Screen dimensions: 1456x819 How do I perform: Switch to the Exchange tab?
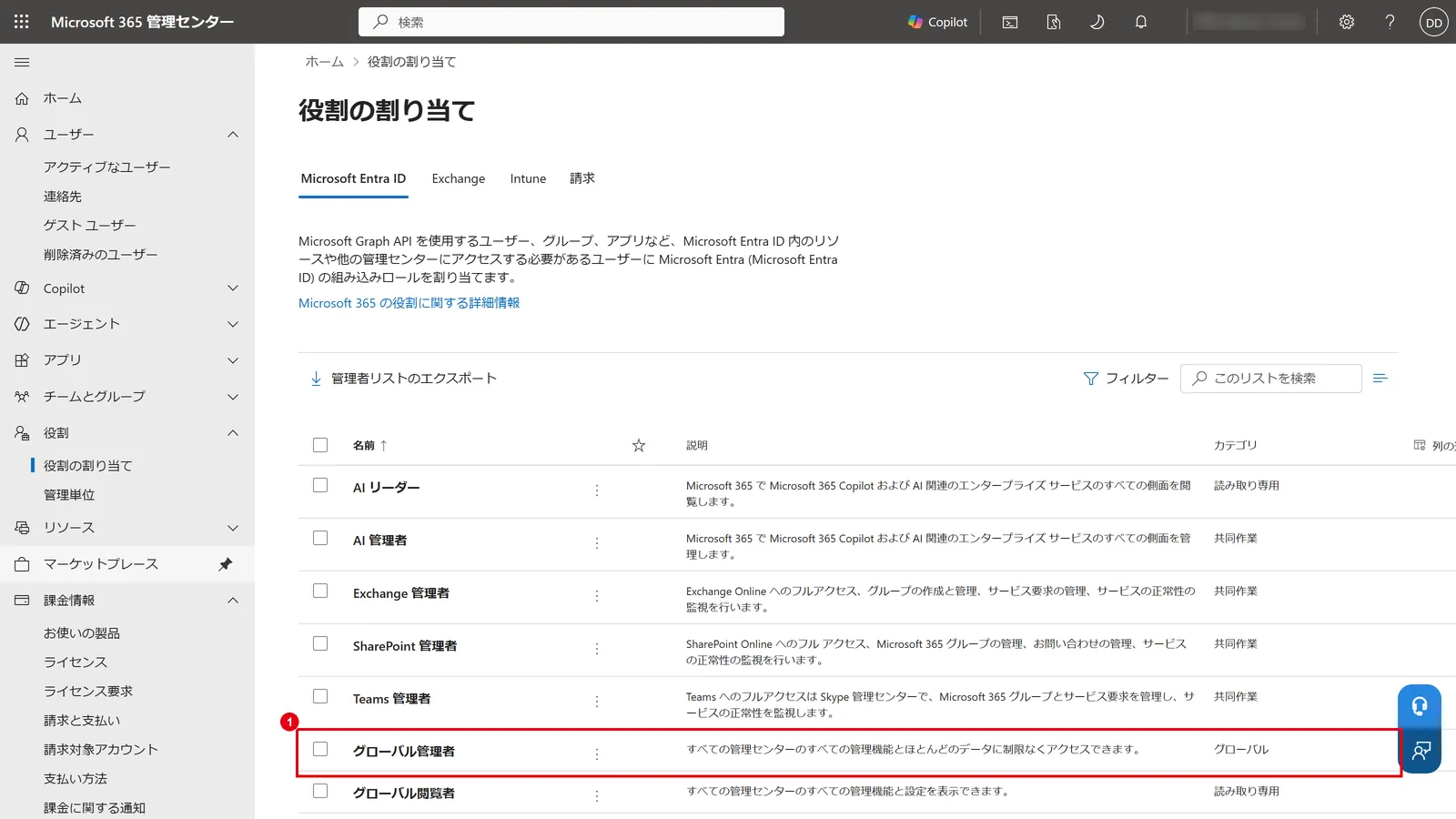click(459, 178)
